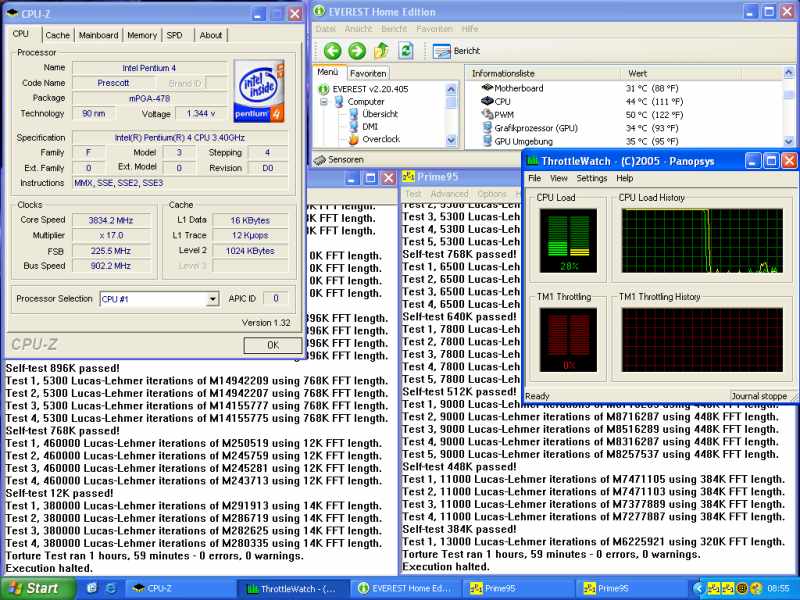Click the EVEREST v2.20.405 root info icon
Viewport: 800px width, 600px height.
coord(323,89)
